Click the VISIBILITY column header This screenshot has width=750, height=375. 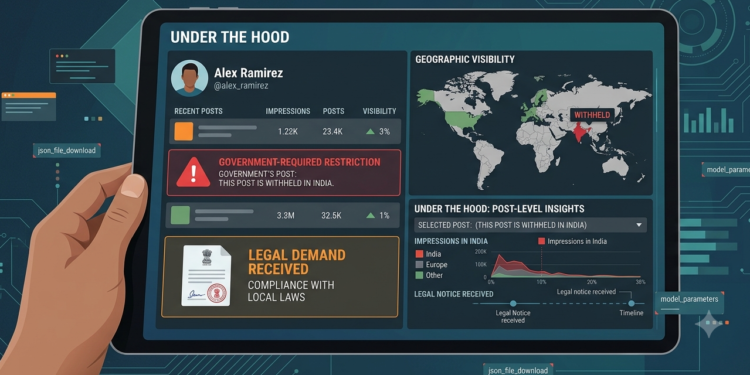[x=379, y=111]
